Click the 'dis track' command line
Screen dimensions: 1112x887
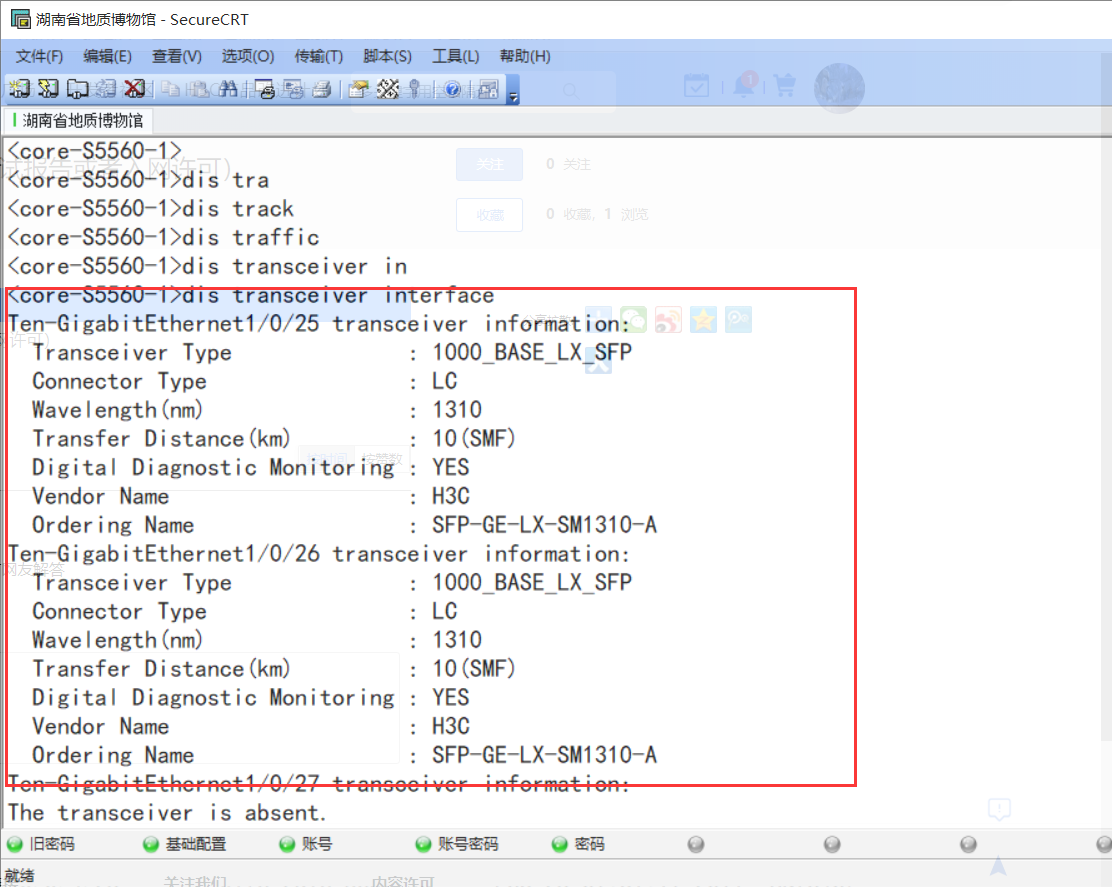(150, 208)
